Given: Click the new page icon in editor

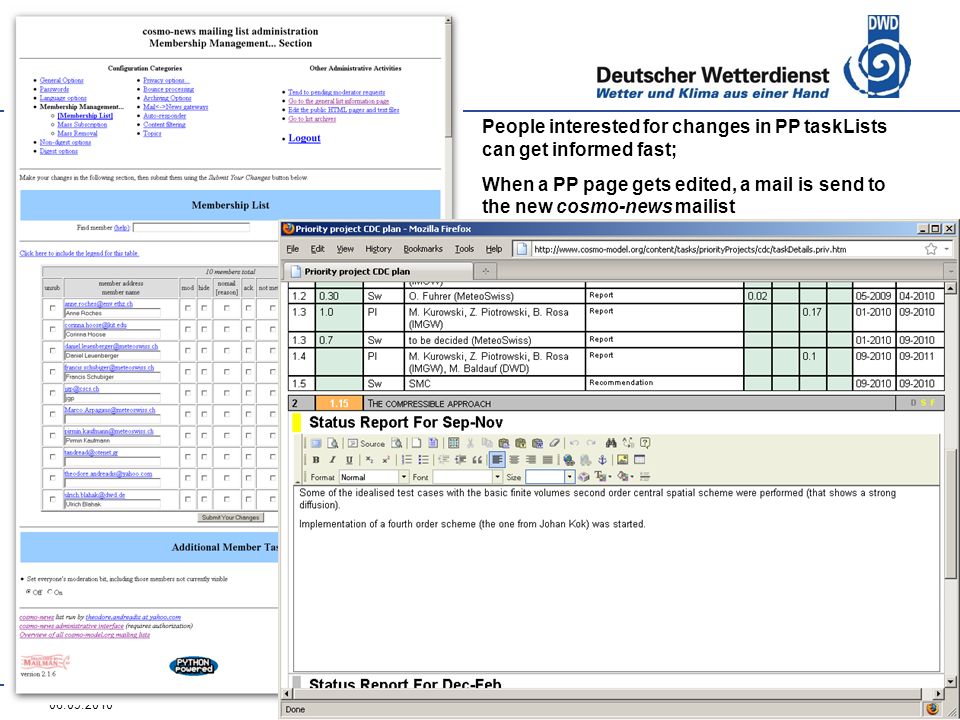Looking at the screenshot, I should [416, 443].
